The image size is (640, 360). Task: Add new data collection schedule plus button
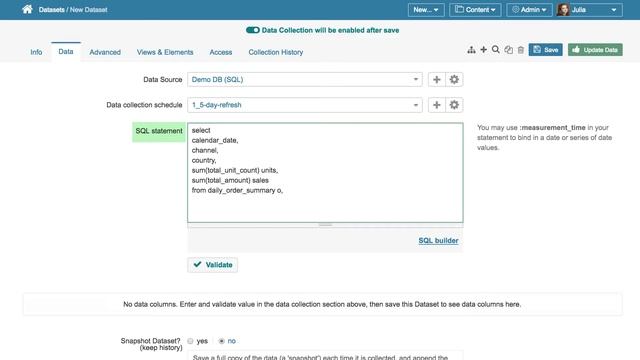coord(436,105)
